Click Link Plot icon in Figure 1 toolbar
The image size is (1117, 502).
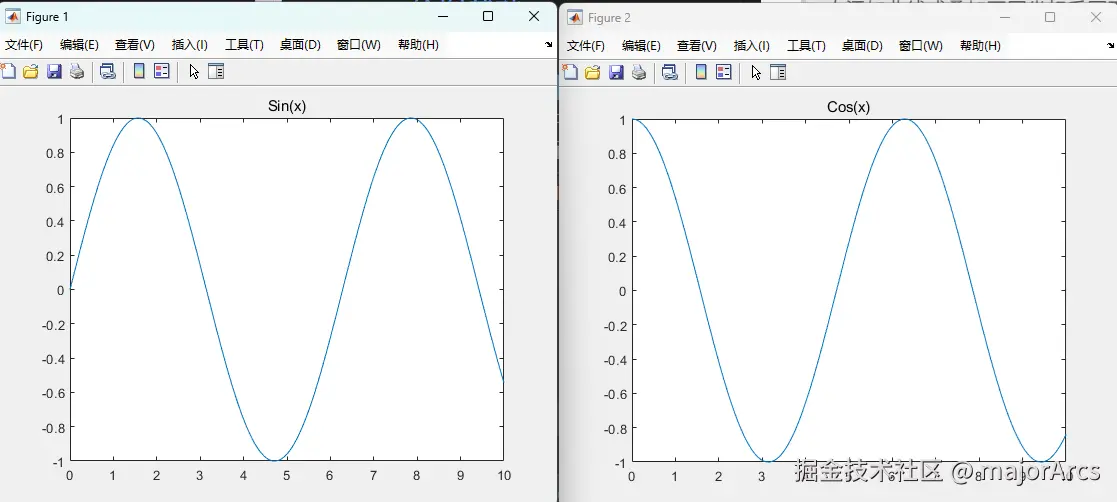pos(108,71)
